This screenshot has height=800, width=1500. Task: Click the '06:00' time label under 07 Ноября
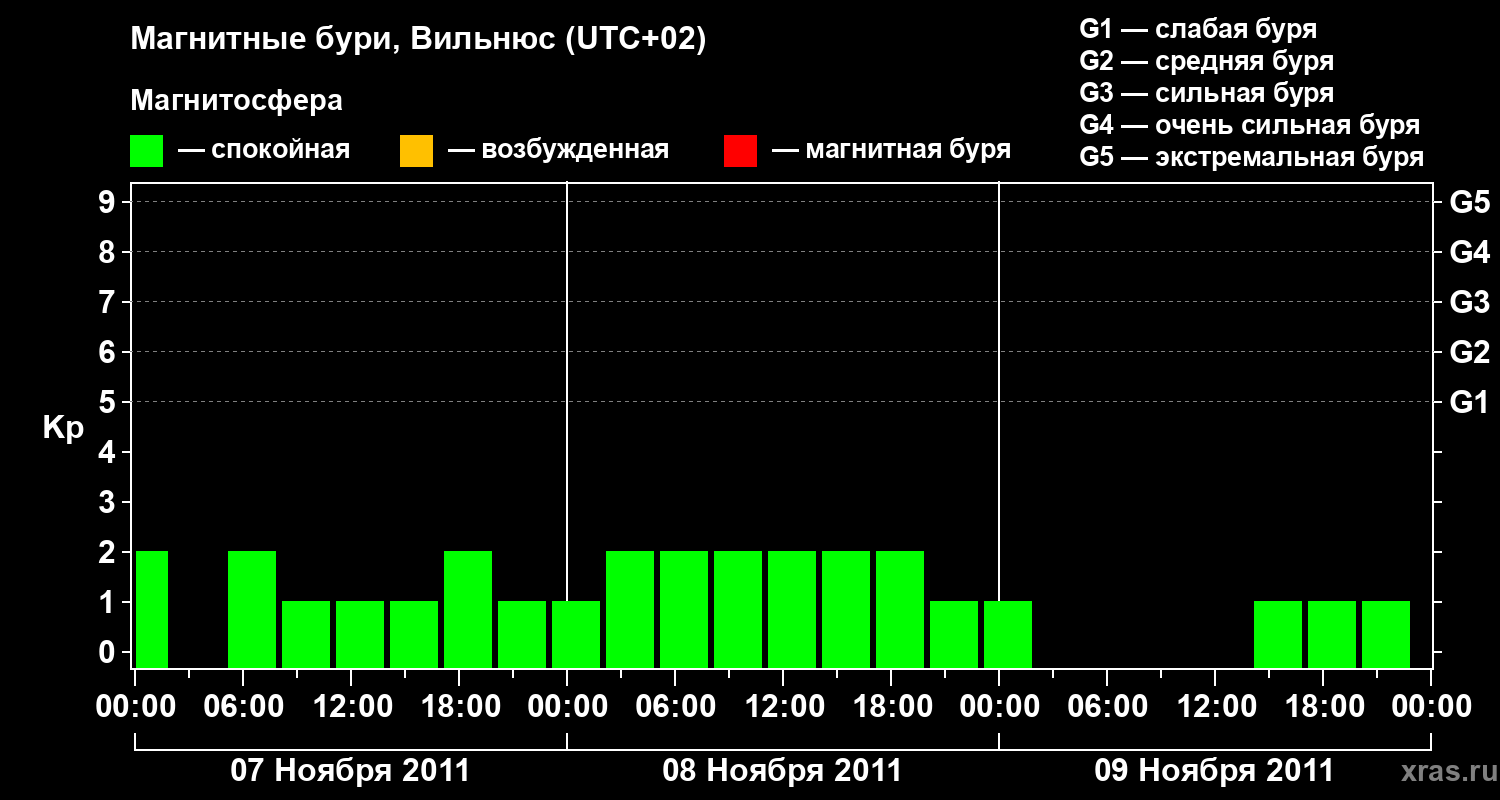point(243,706)
